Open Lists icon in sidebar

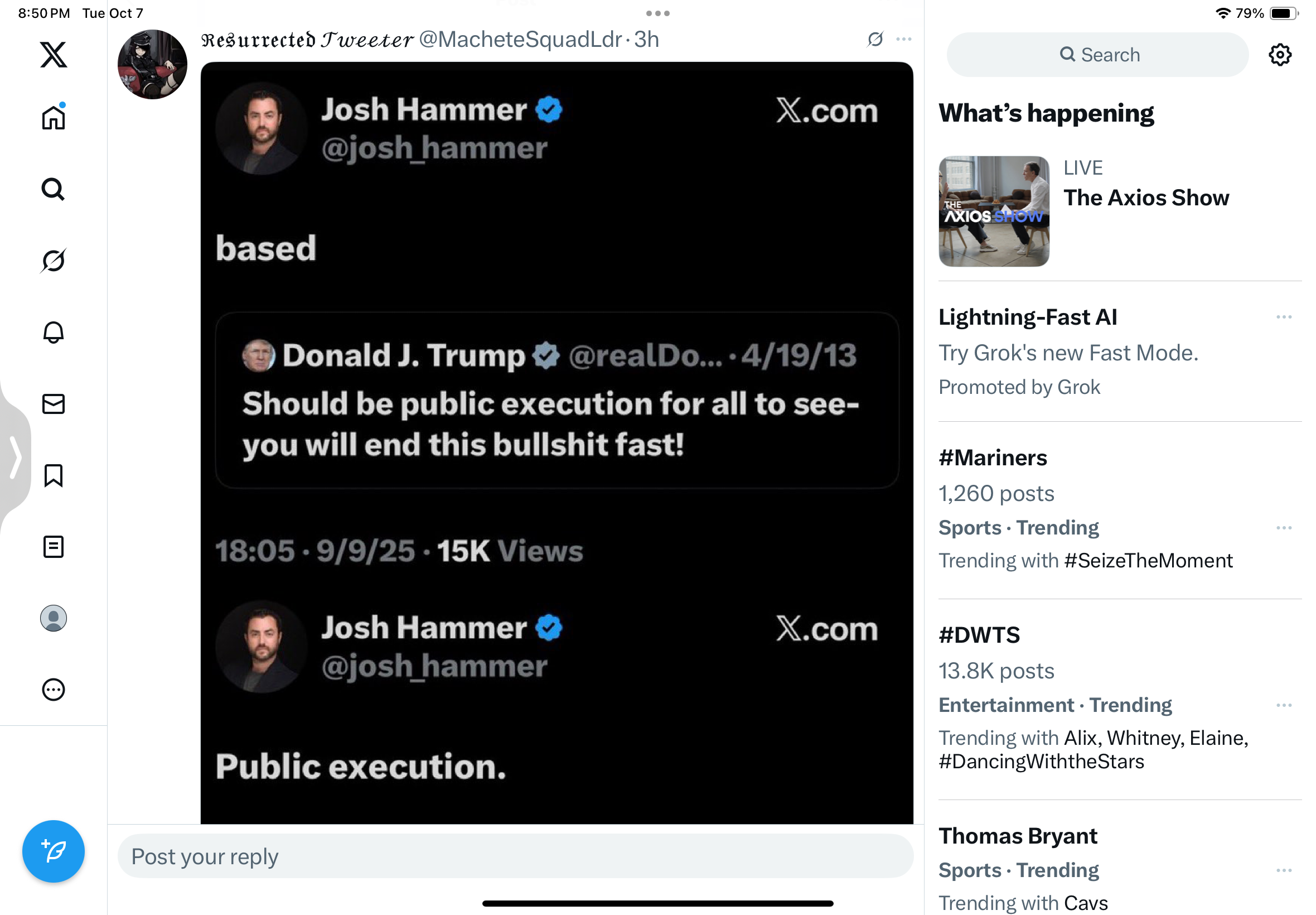coord(54,546)
